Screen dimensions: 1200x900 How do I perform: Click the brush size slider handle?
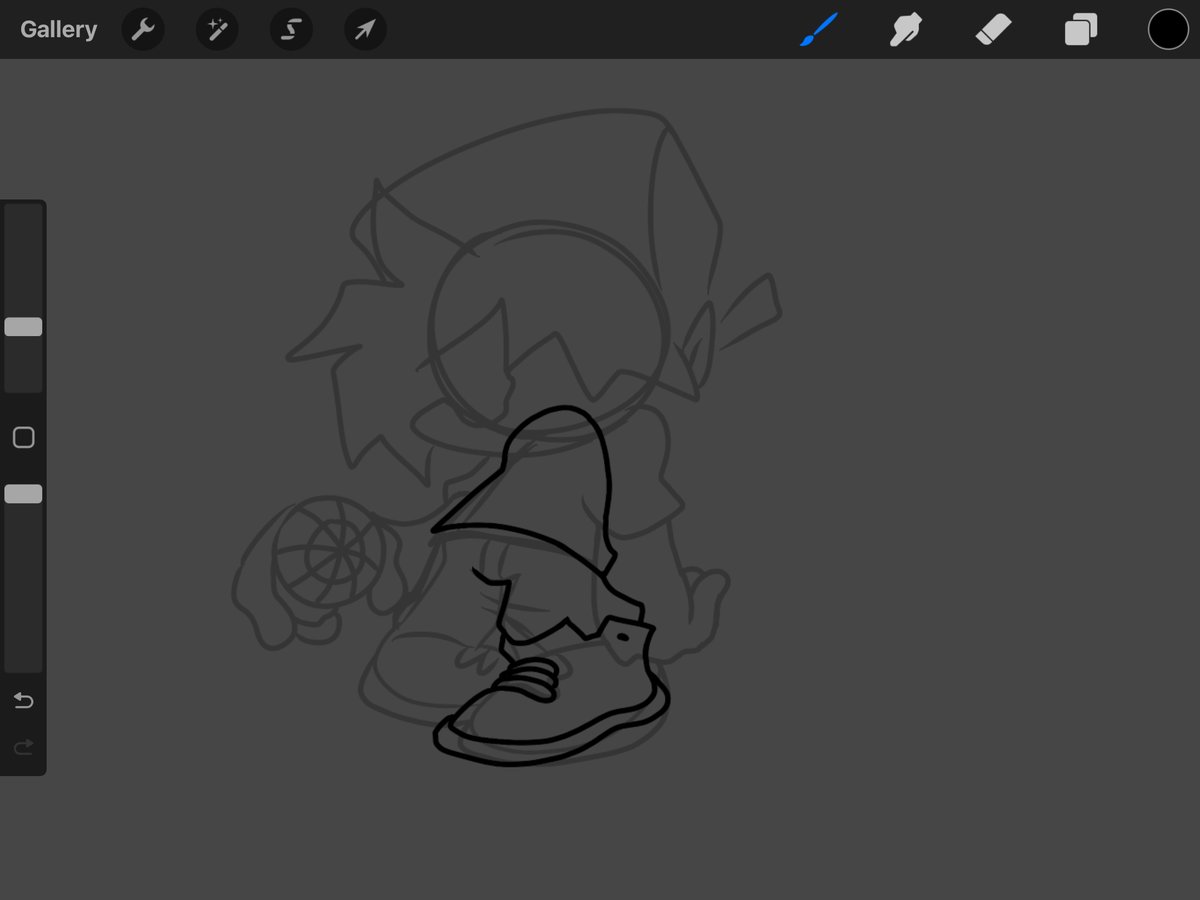click(23, 327)
